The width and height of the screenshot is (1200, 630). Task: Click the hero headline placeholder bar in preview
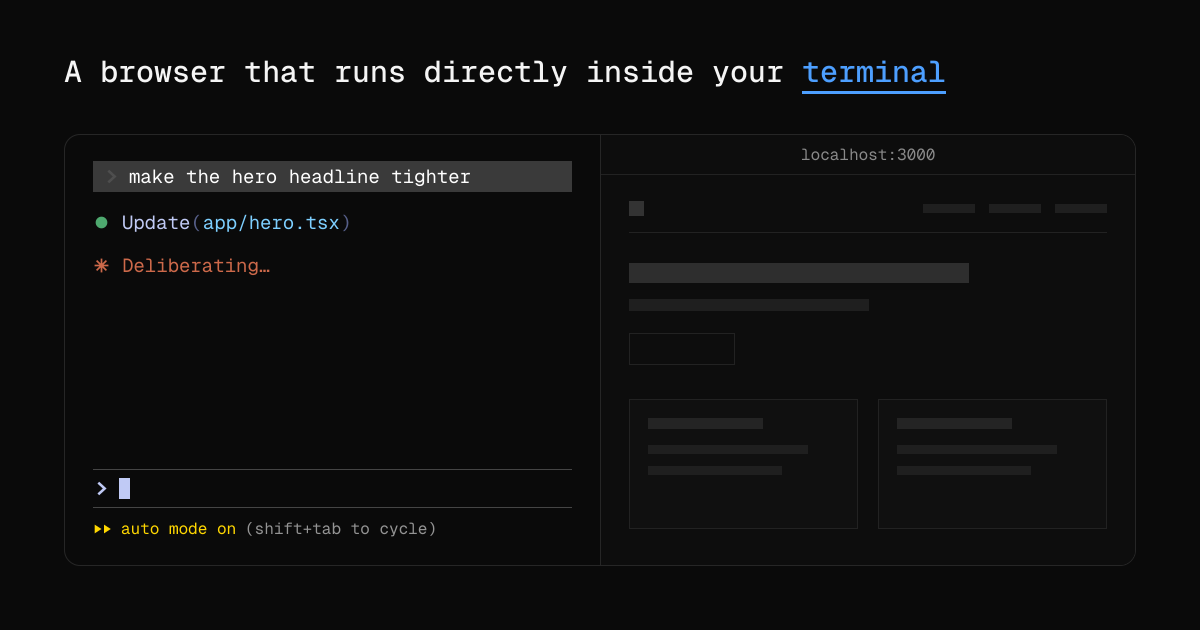[799, 273]
